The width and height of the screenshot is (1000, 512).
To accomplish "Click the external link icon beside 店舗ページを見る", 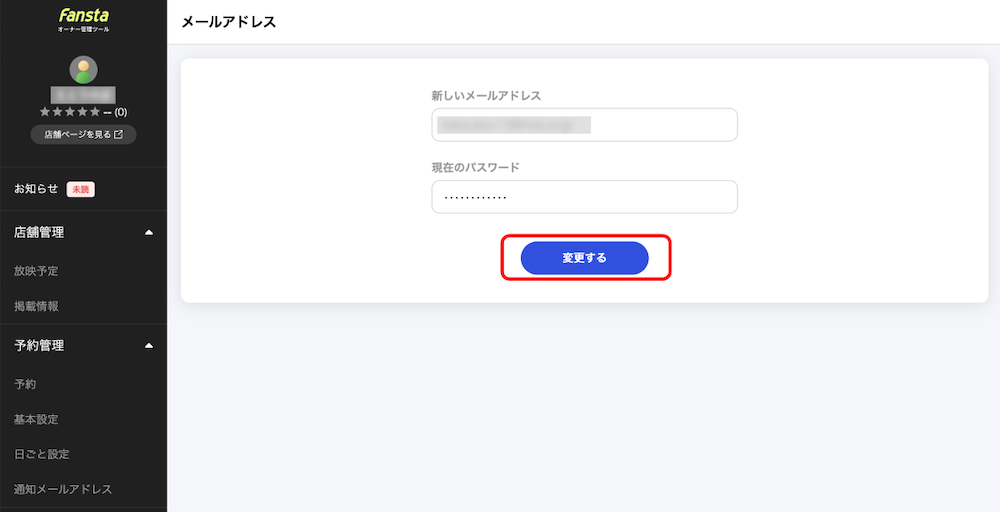I will coord(118,135).
